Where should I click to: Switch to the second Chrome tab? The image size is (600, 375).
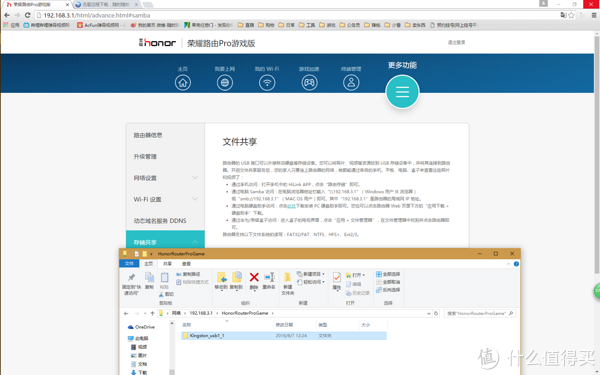[x=106, y=5]
